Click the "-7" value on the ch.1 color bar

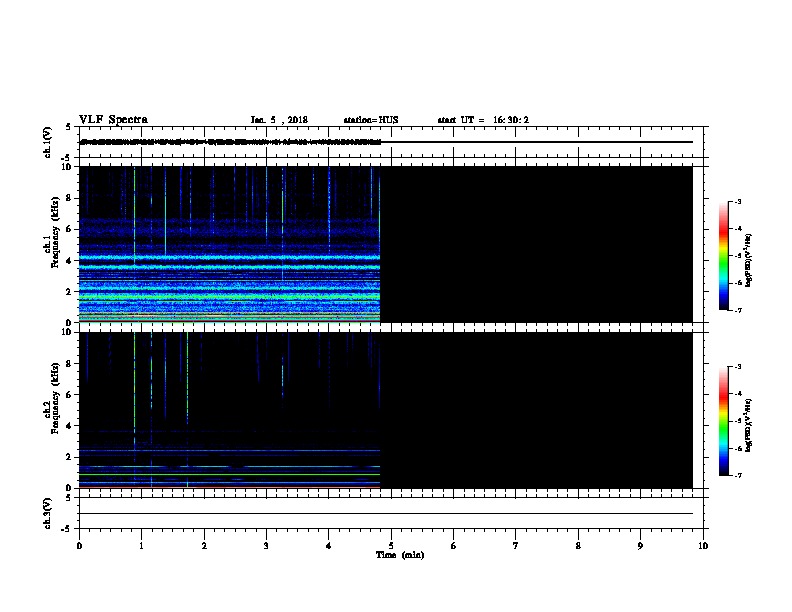(737, 310)
